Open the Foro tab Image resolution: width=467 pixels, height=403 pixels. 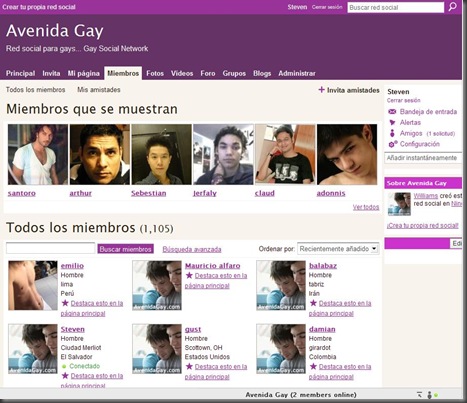click(x=208, y=73)
